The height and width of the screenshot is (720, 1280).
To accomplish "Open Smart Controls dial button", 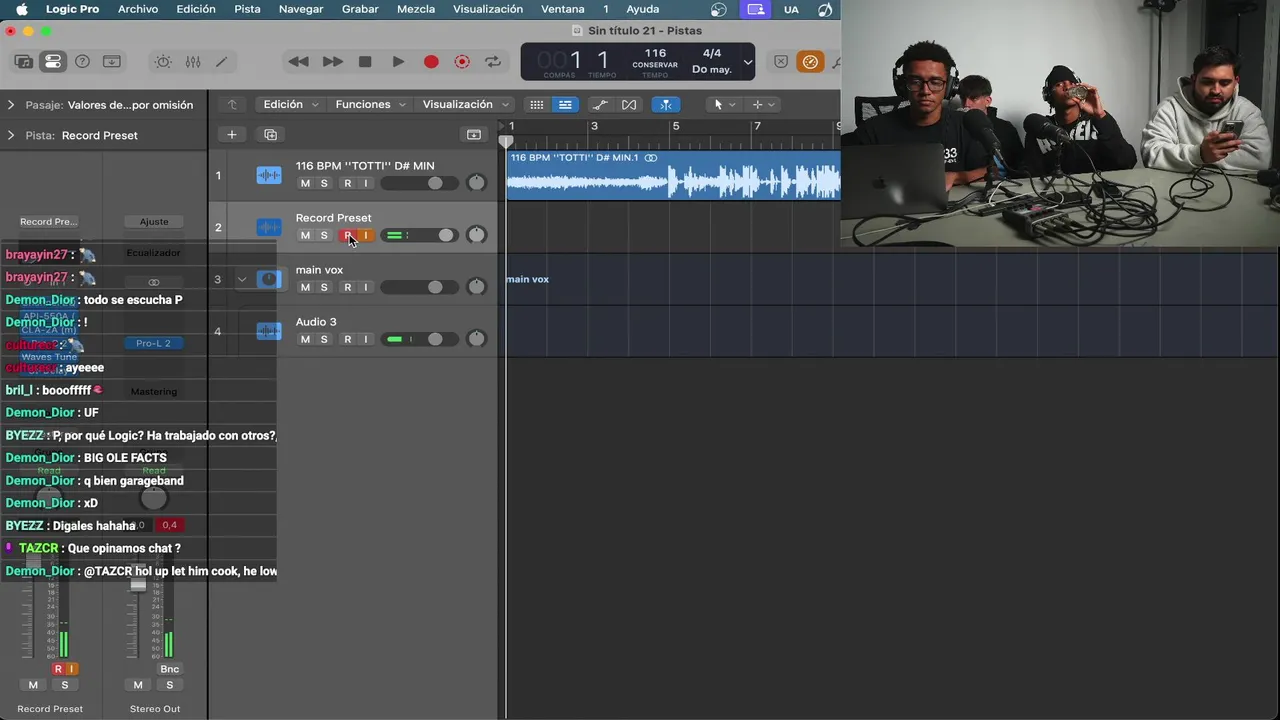I will 163,62.
